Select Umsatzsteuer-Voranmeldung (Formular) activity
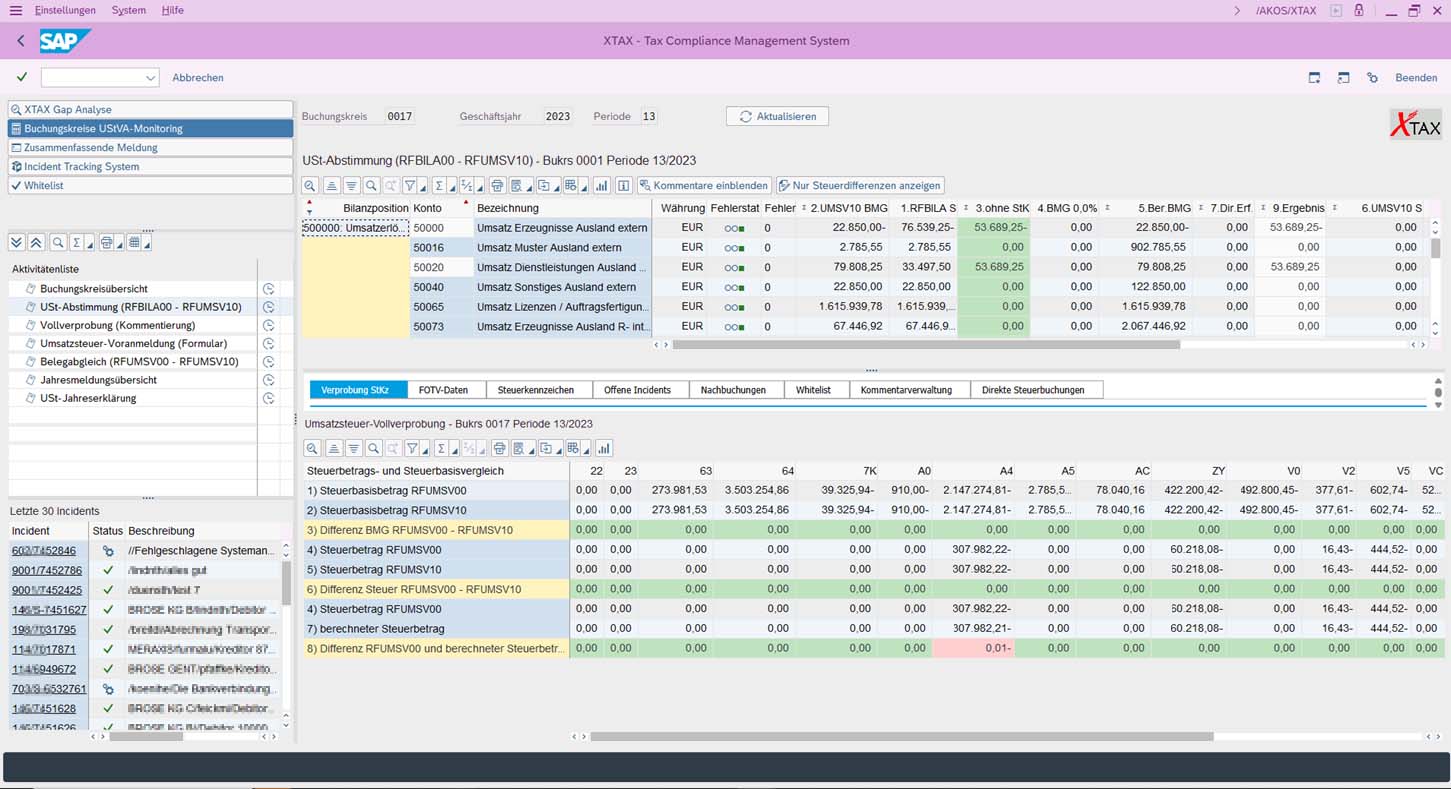 [x=133, y=343]
